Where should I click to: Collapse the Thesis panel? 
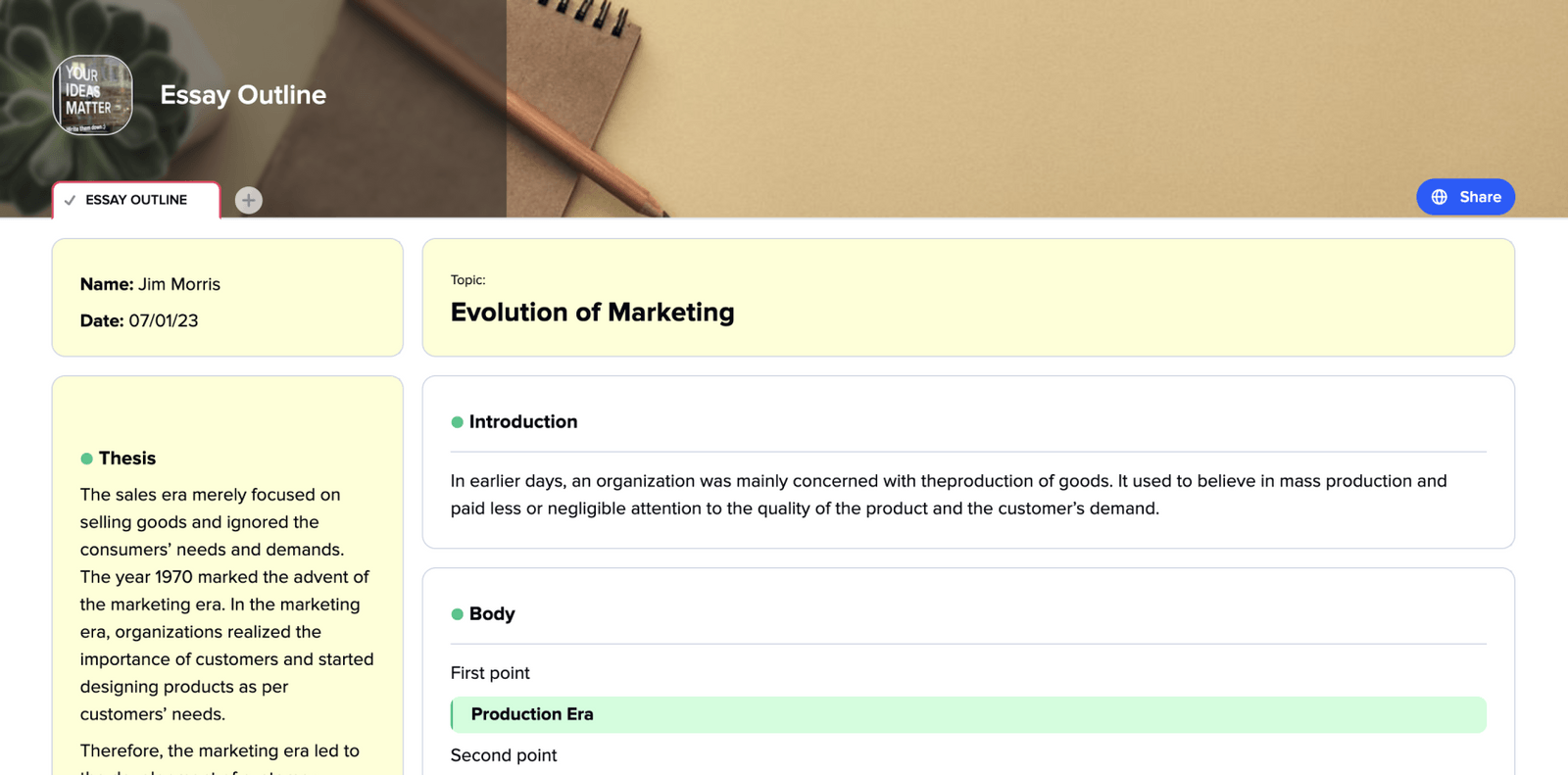(x=126, y=458)
